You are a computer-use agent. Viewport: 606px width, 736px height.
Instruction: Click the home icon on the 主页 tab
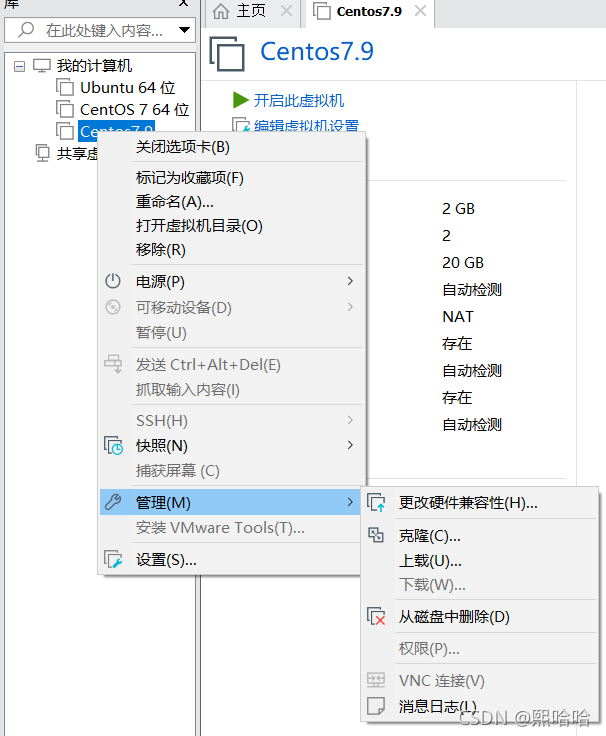221,11
